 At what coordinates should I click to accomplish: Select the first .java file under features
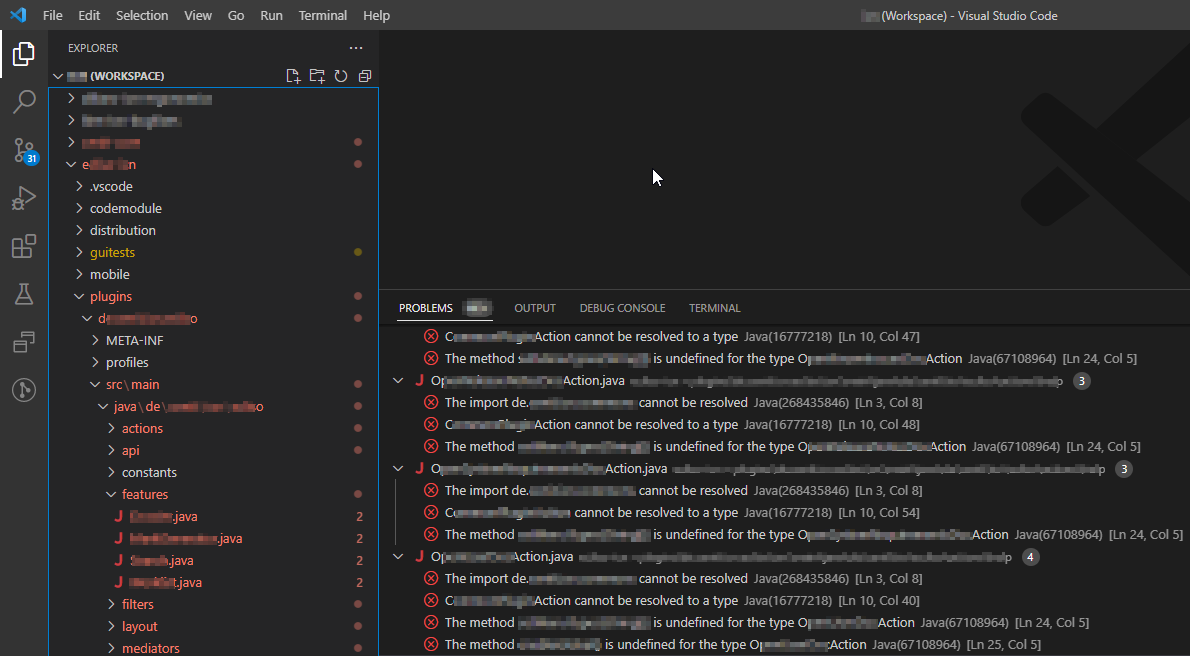click(x=213, y=516)
